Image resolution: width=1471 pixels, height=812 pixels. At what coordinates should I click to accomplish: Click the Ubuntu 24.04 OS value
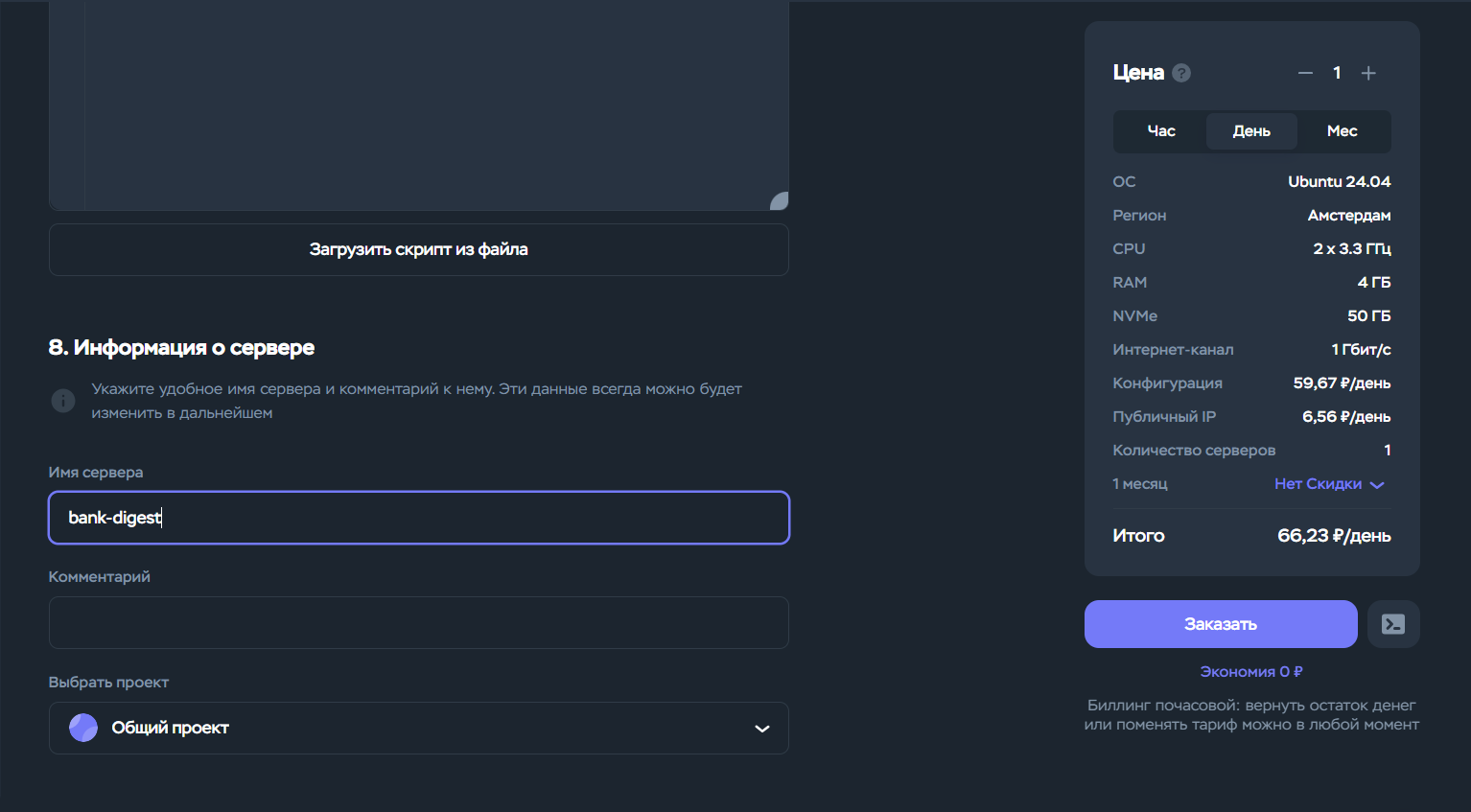coord(1339,182)
